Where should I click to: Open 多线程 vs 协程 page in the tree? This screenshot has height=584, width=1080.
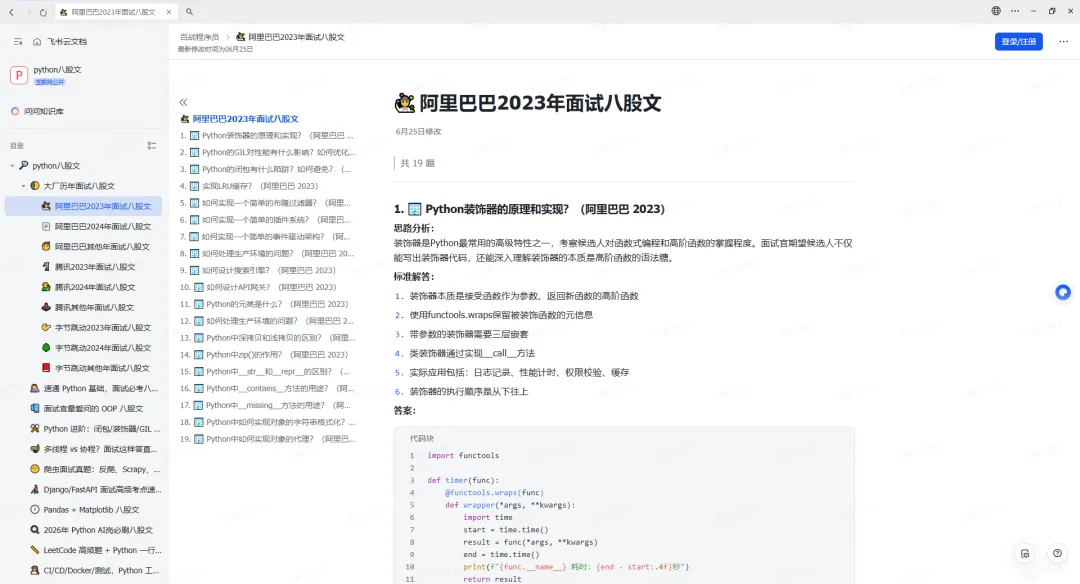pos(101,449)
